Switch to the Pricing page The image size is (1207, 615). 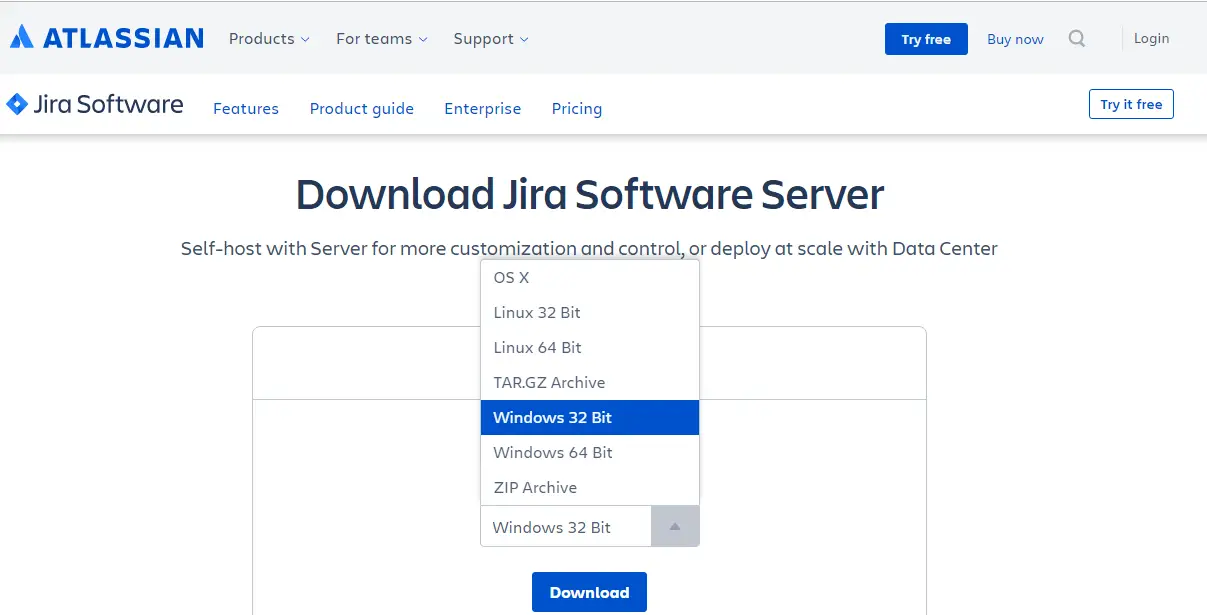[576, 108]
